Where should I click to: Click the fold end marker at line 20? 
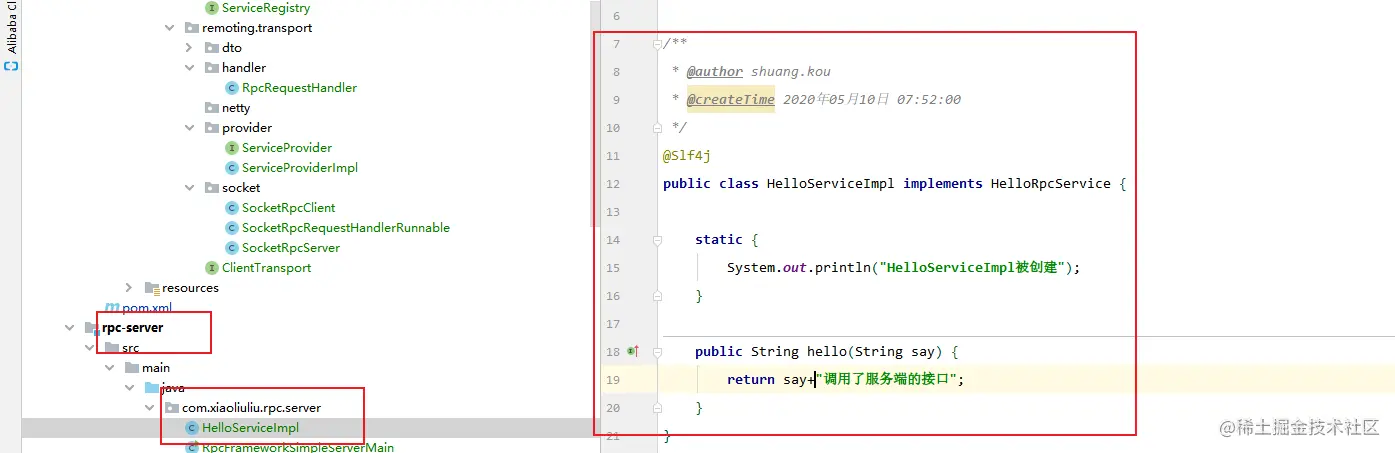(656, 408)
